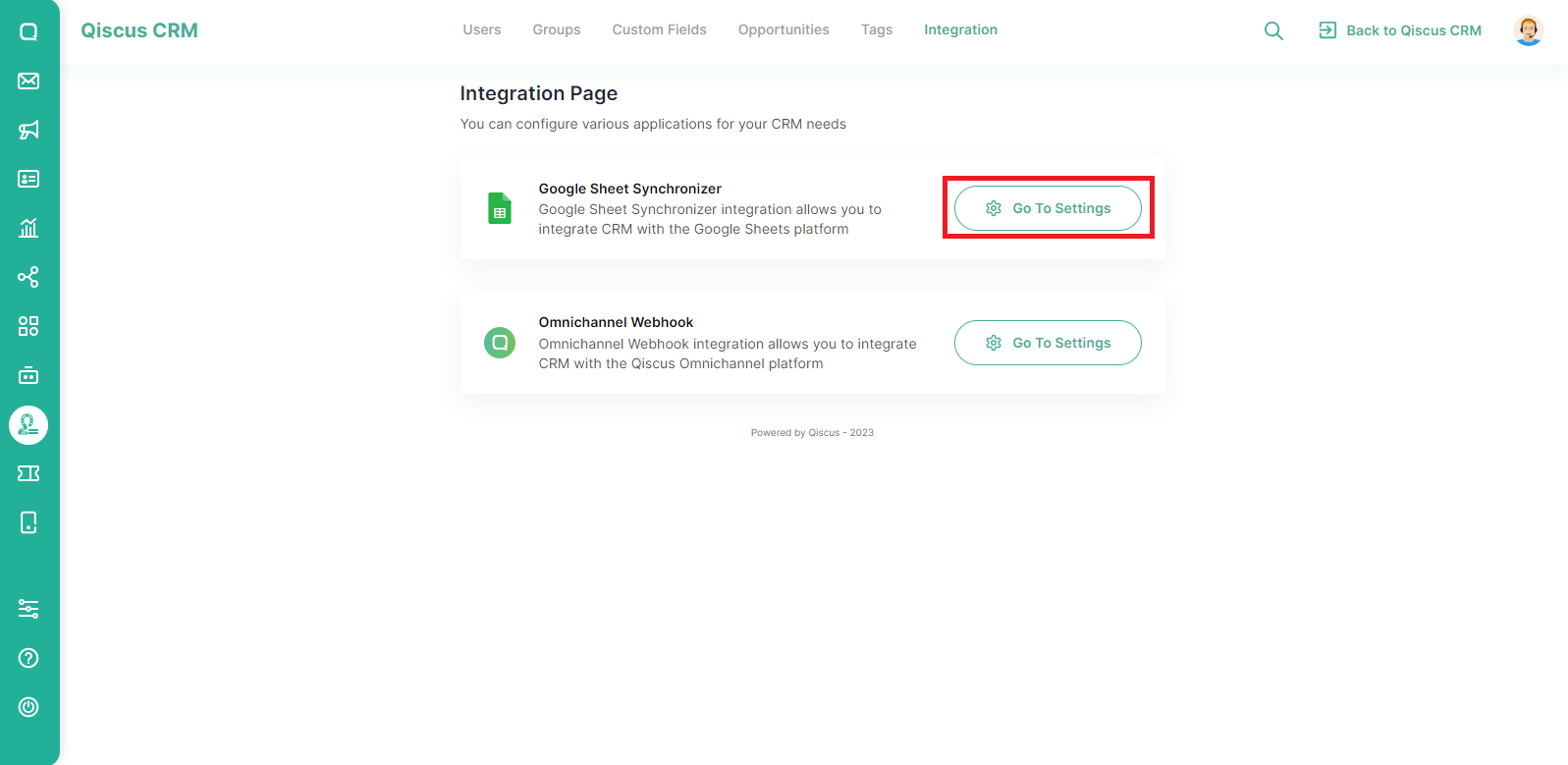This screenshot has width=1568, height=765.
Task: Click the Integration Page heading
Action: (x=539, y=93)
